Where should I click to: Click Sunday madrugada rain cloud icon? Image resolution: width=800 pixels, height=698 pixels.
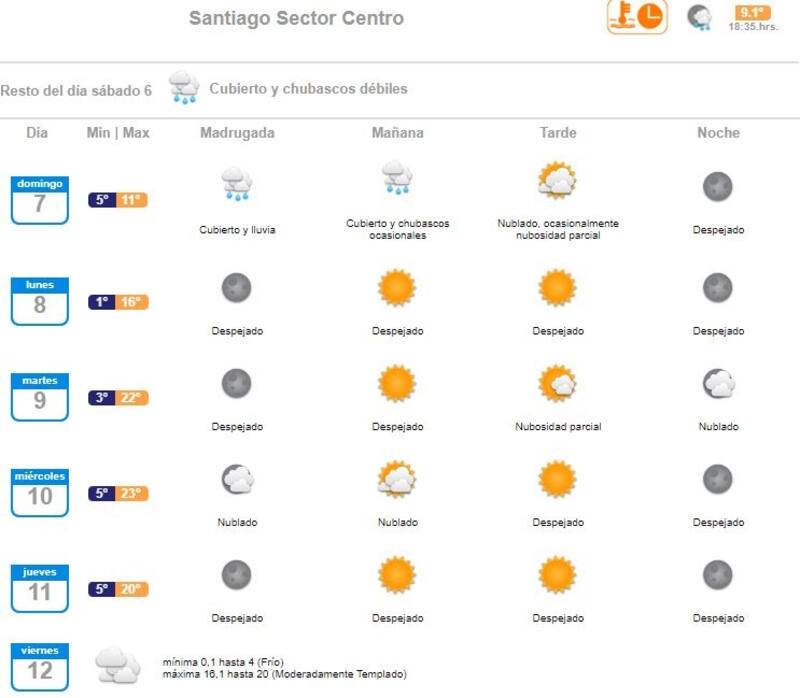point(237,184)
